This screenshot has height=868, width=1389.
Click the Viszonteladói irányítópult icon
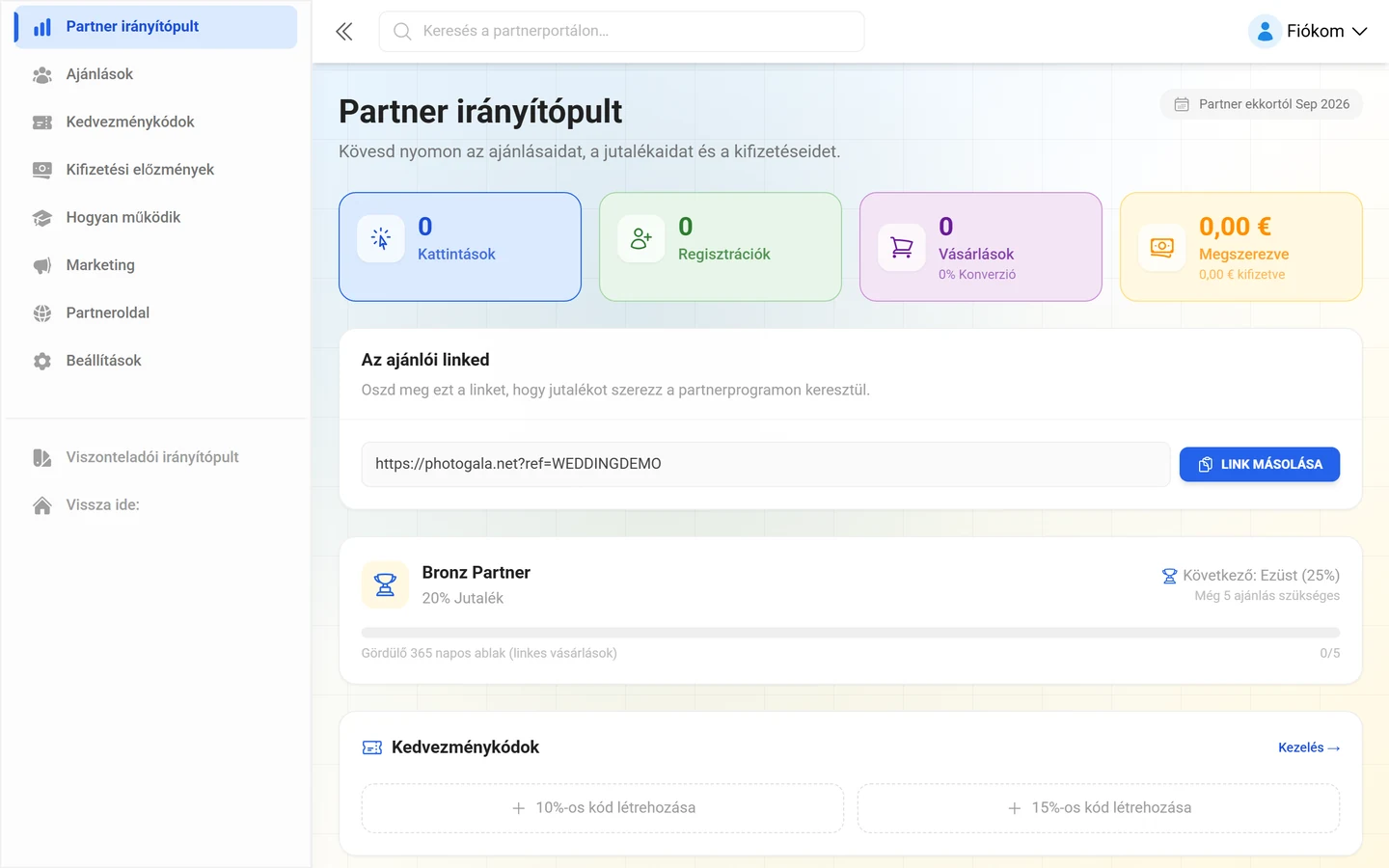(42, 457)
